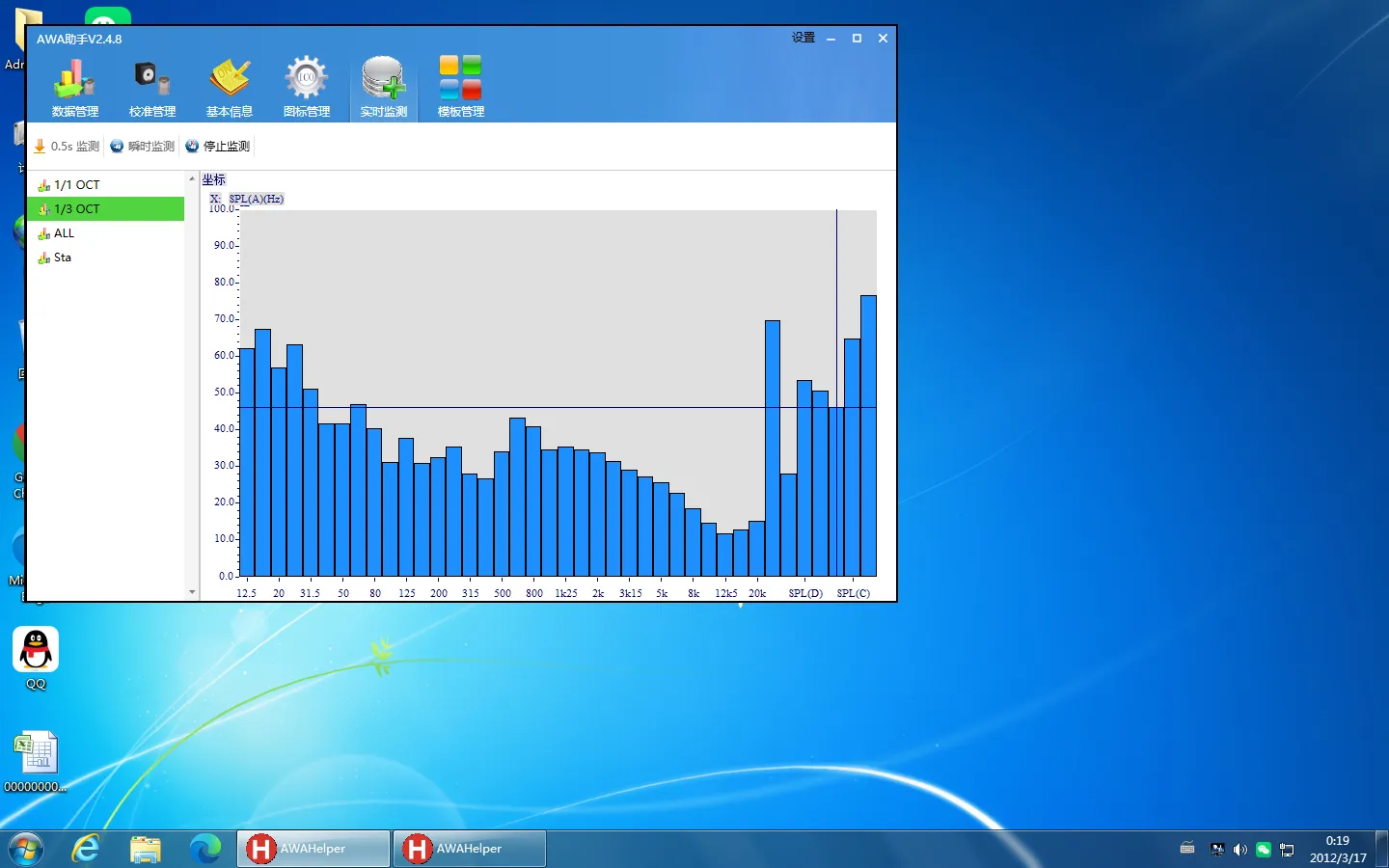Image resolution: width=1389 pixels, height=868 pixels.
Task: Open File Explorer from taskbar
Action: click(x=146, y=849)
